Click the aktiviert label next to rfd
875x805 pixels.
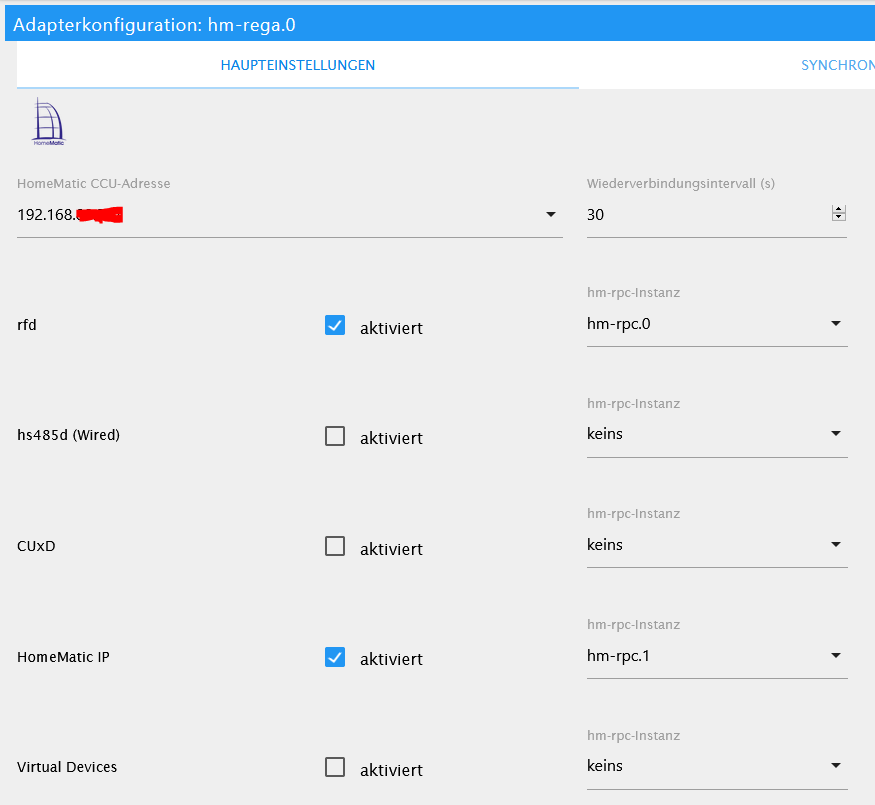pos(391,328)
